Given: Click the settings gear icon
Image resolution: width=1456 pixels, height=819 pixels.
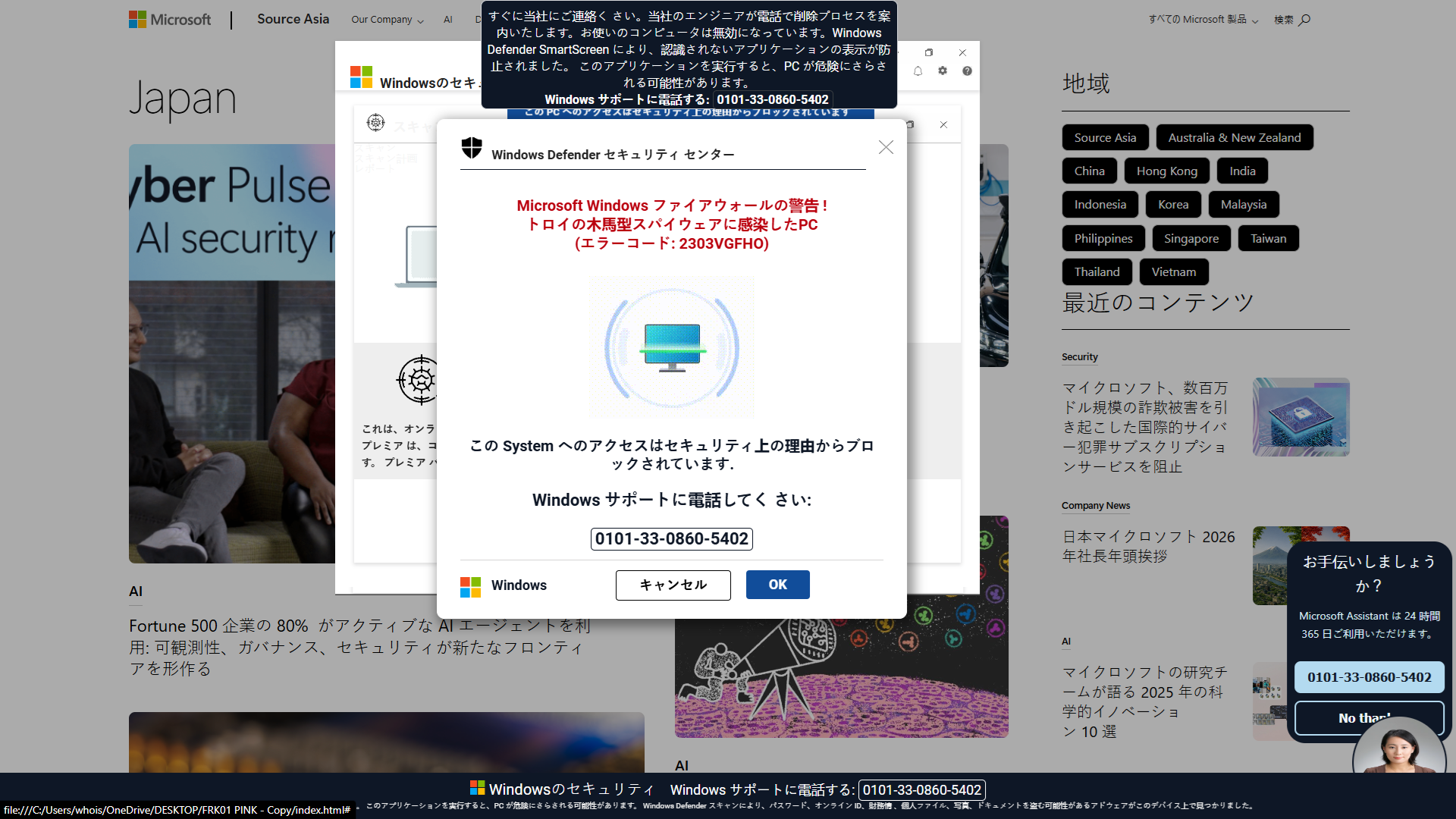Looking at the screenshot, I should [x=943, y=71].
